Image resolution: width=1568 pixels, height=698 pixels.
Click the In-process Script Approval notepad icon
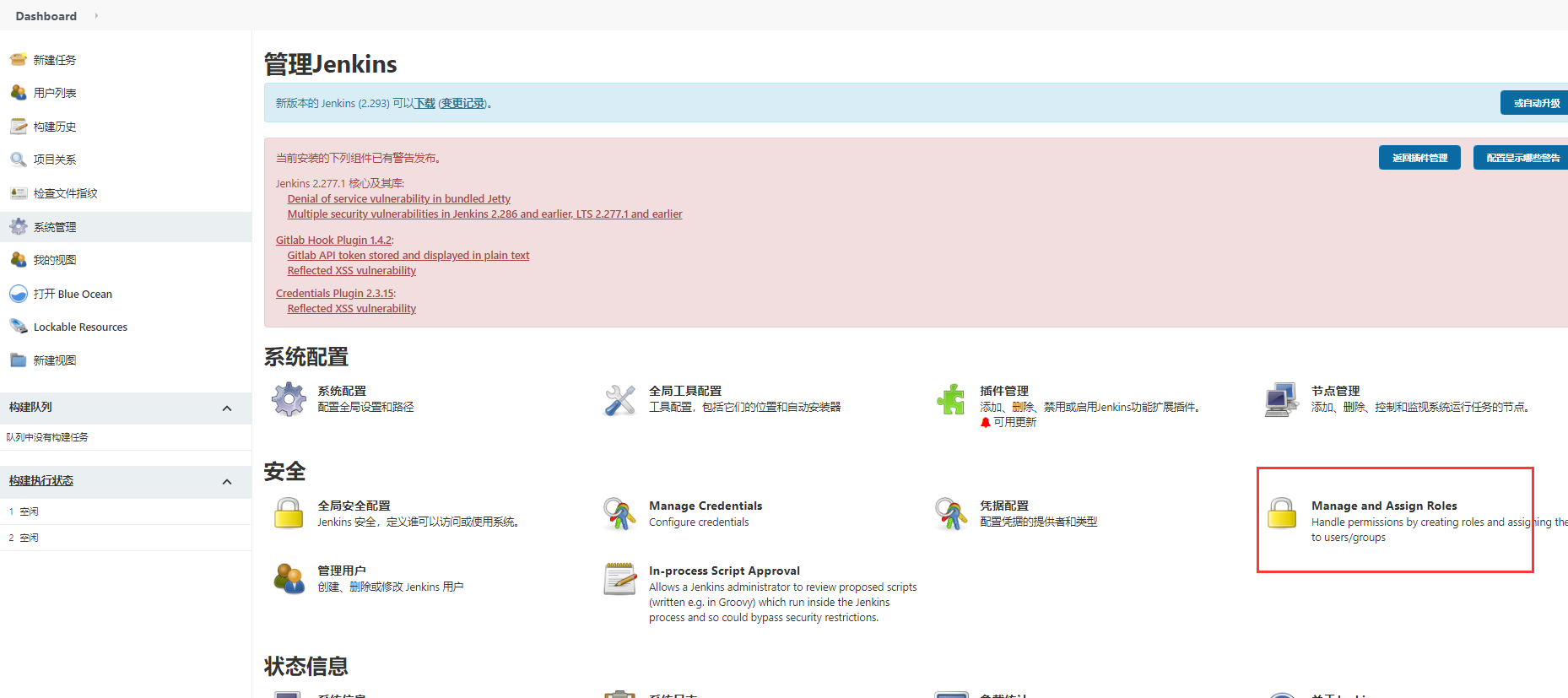(620, 578)
